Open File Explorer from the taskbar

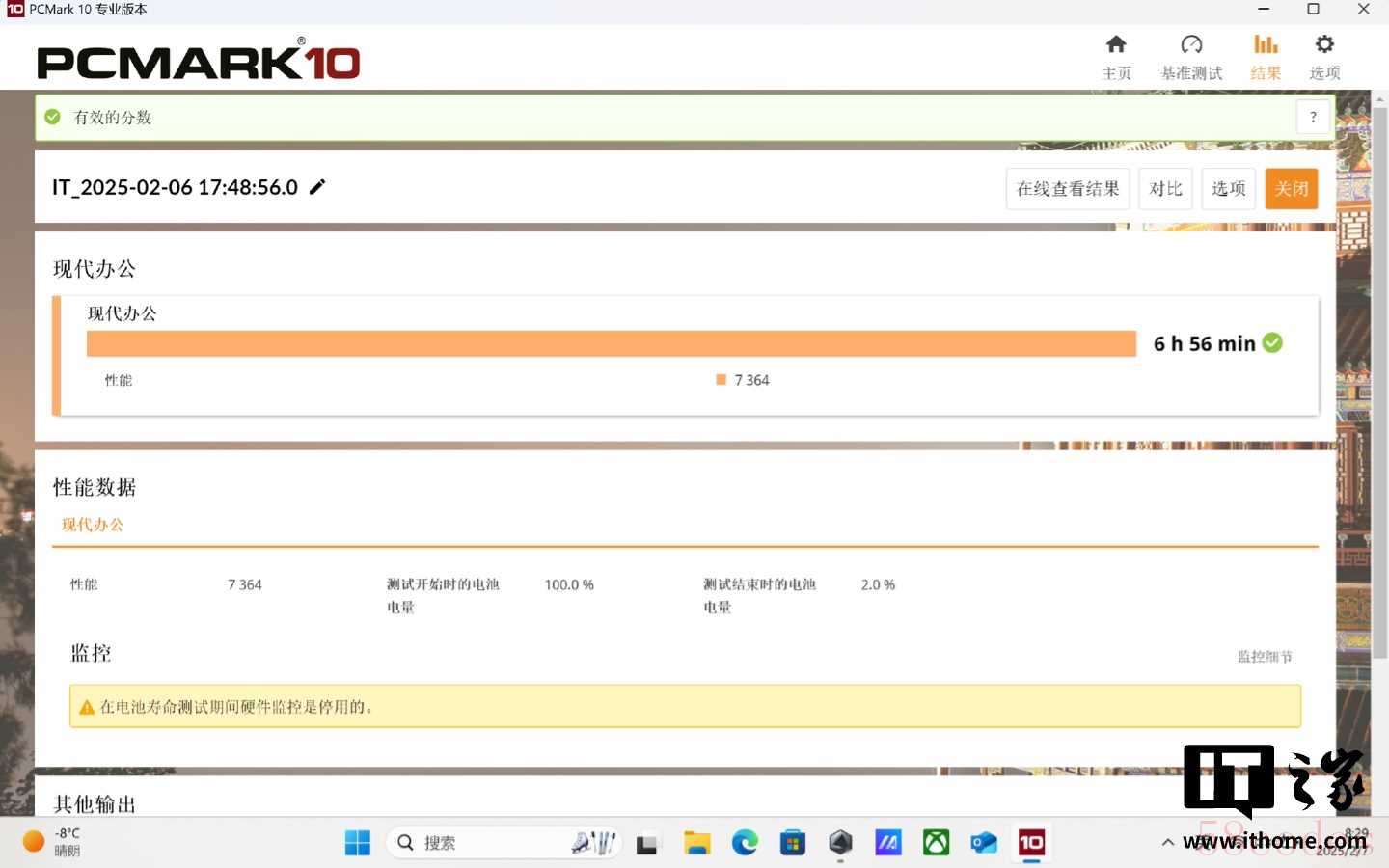click(x=696, y=843)
